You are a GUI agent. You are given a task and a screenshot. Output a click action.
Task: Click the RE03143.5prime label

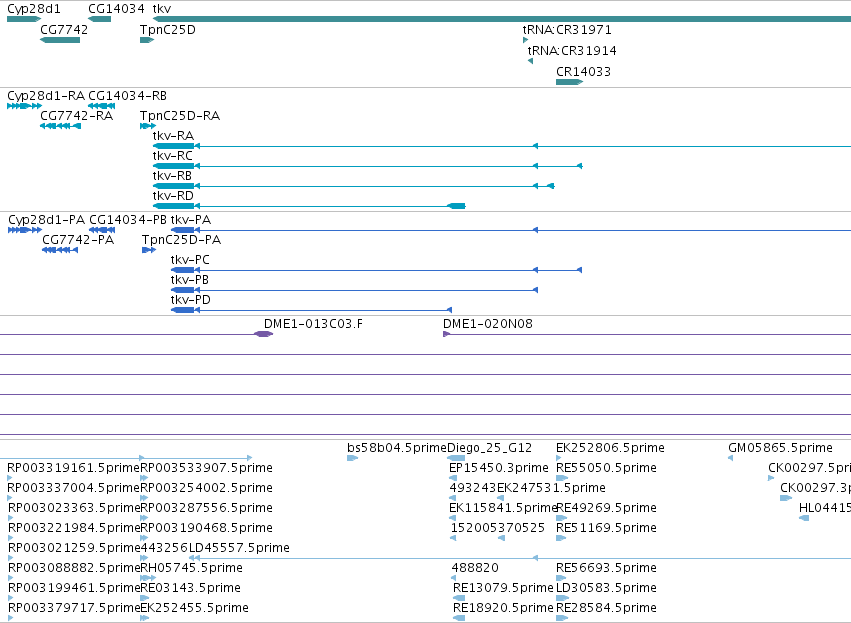190,588
